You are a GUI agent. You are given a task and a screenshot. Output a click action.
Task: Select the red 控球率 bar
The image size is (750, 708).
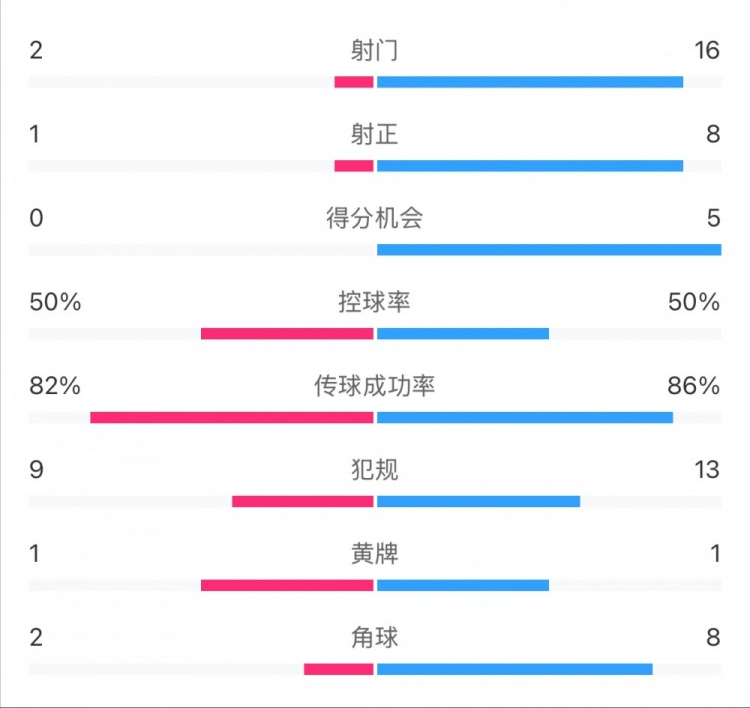[x=287, y=333]
